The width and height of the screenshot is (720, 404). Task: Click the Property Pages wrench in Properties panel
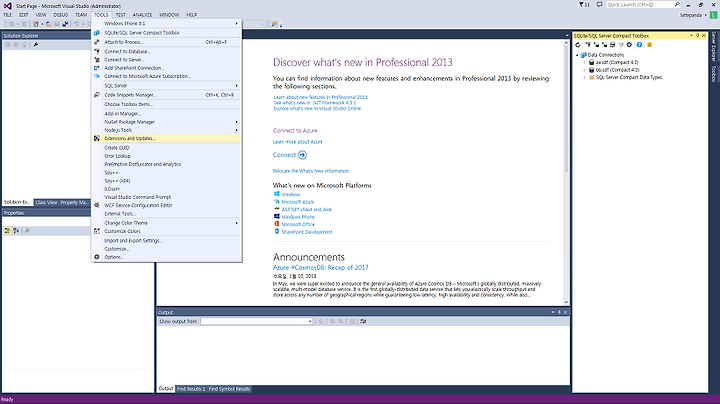coord(27,230)
